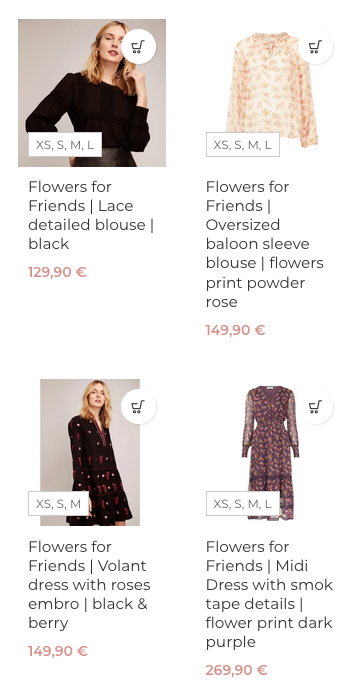362x698 pixels.
Task: Open 'Oversized baloon sleeve blouse' product link
Action: click(264, 244)
